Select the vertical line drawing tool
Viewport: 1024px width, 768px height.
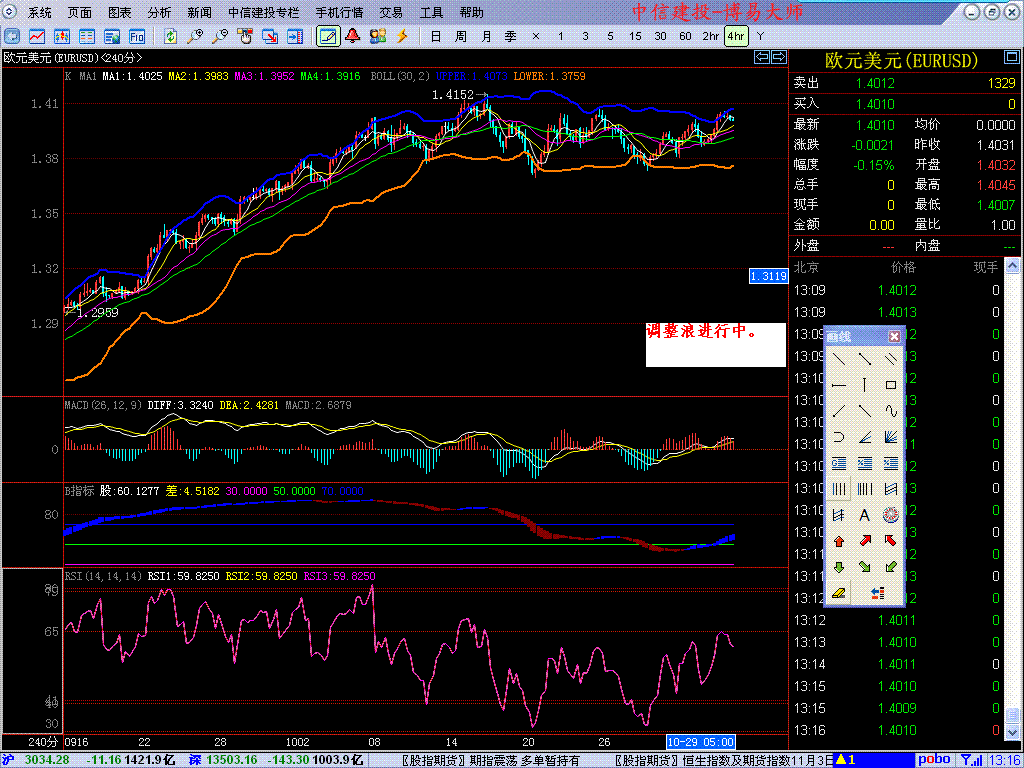(865, 385)
